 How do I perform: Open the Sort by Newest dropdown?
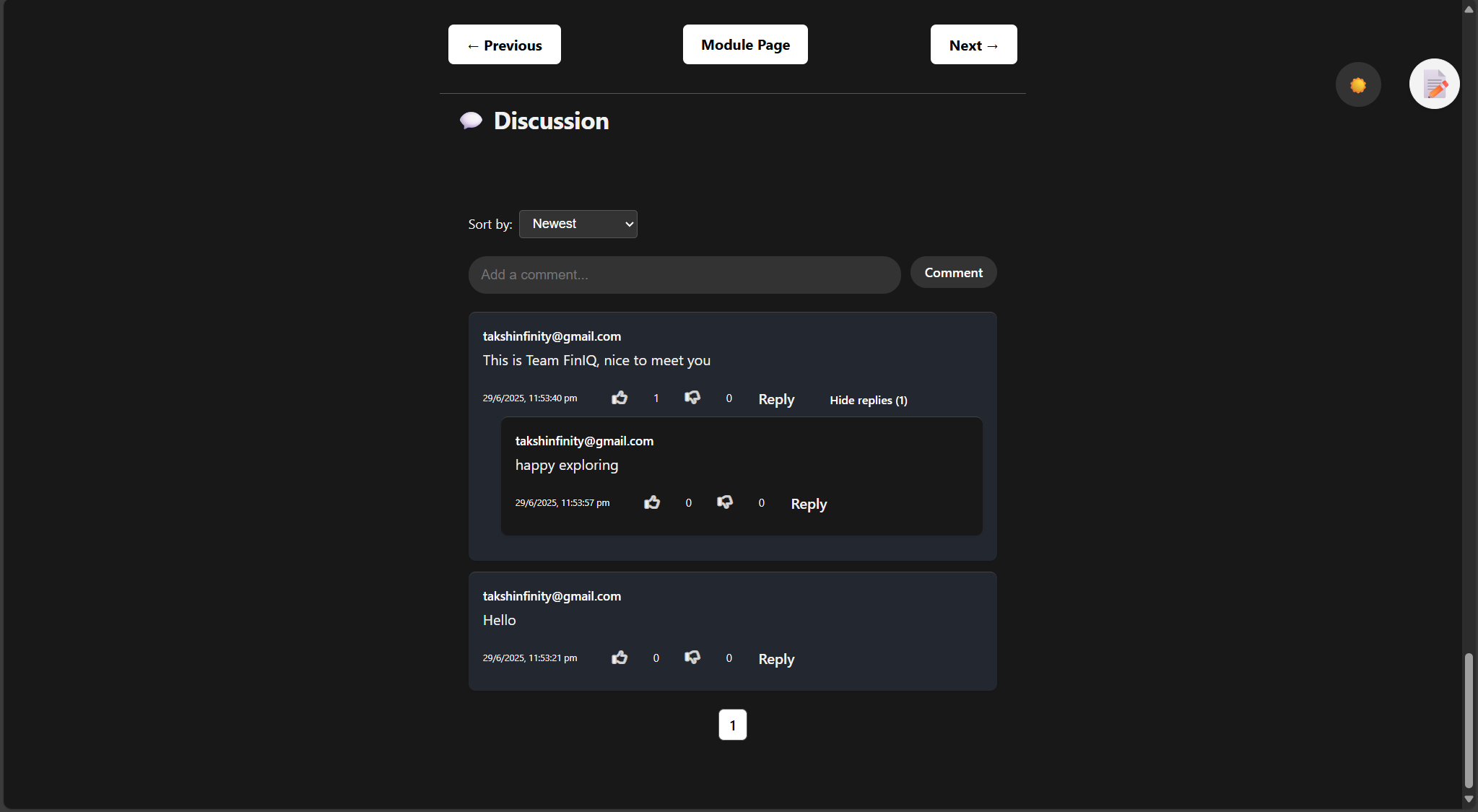[x=578, y=224]
